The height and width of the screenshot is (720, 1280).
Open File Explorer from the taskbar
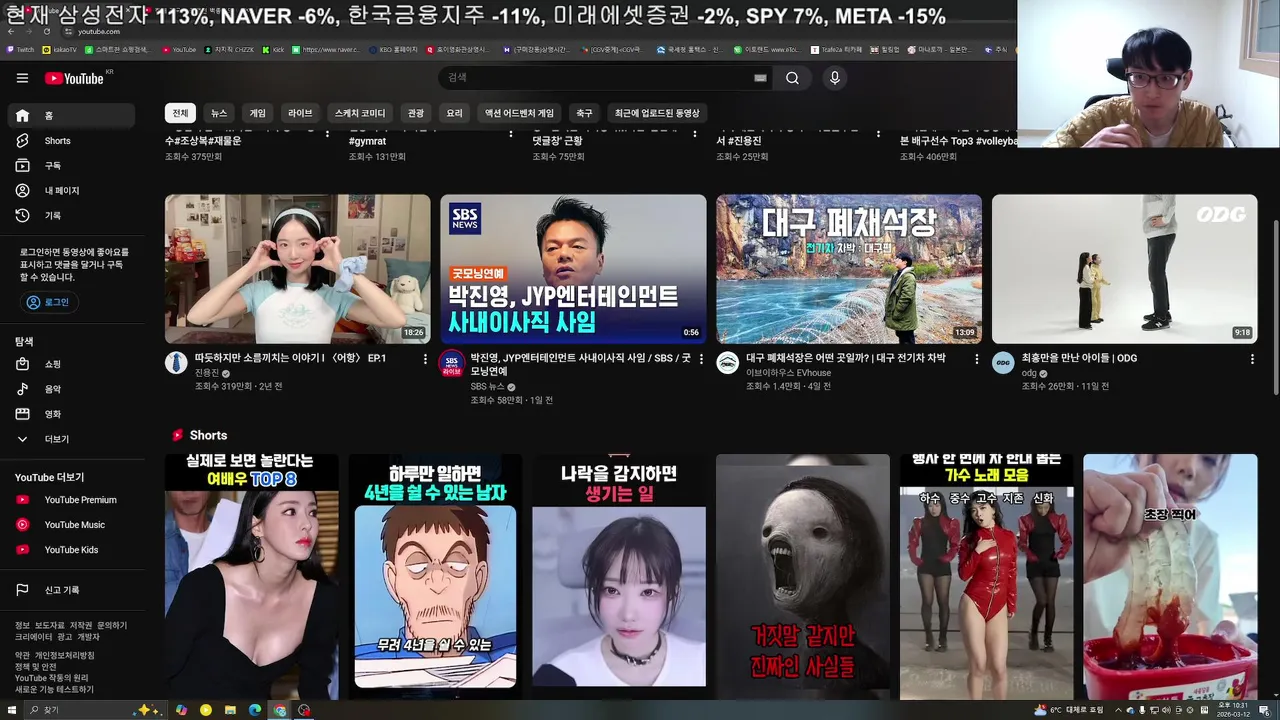230,710
